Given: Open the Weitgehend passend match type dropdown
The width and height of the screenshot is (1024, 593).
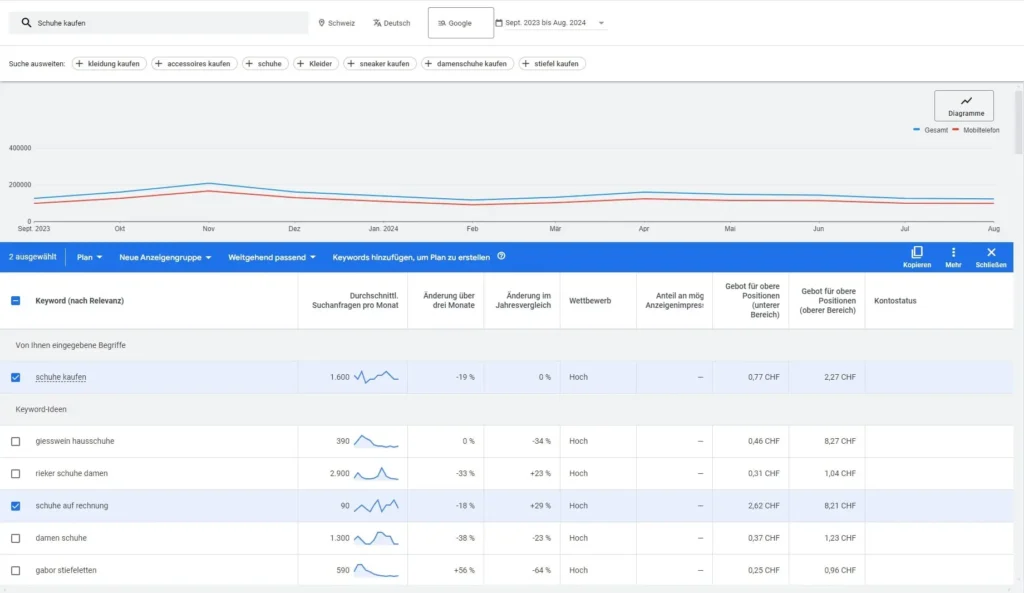Looking at the screenshot, I should pos(271,257).
